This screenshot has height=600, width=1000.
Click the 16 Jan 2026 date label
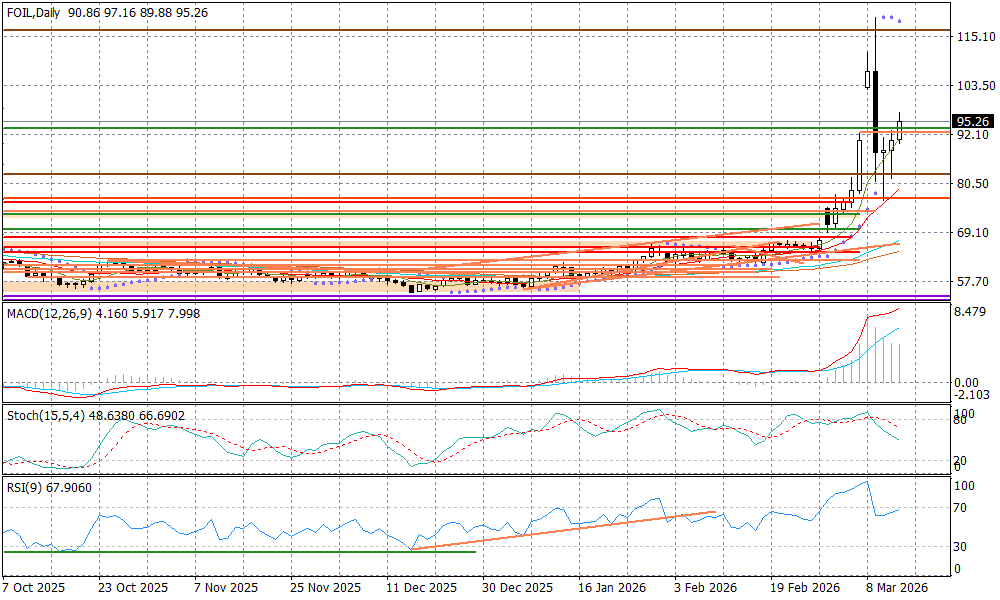coord(610,589)
